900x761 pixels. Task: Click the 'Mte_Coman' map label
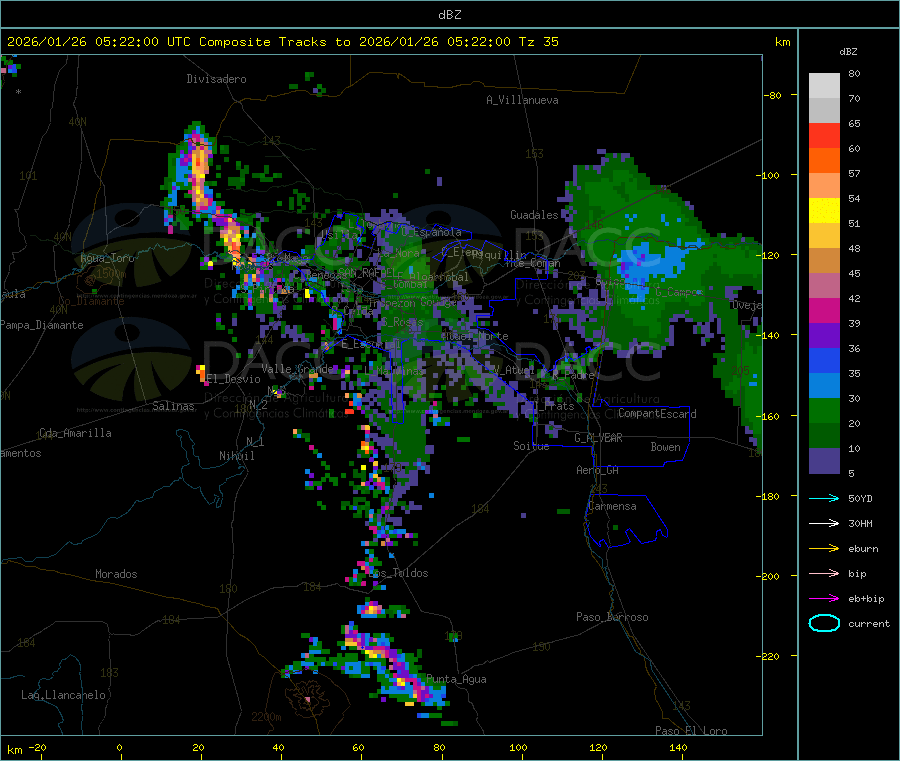pyautogui.click(x=533, y=263)
